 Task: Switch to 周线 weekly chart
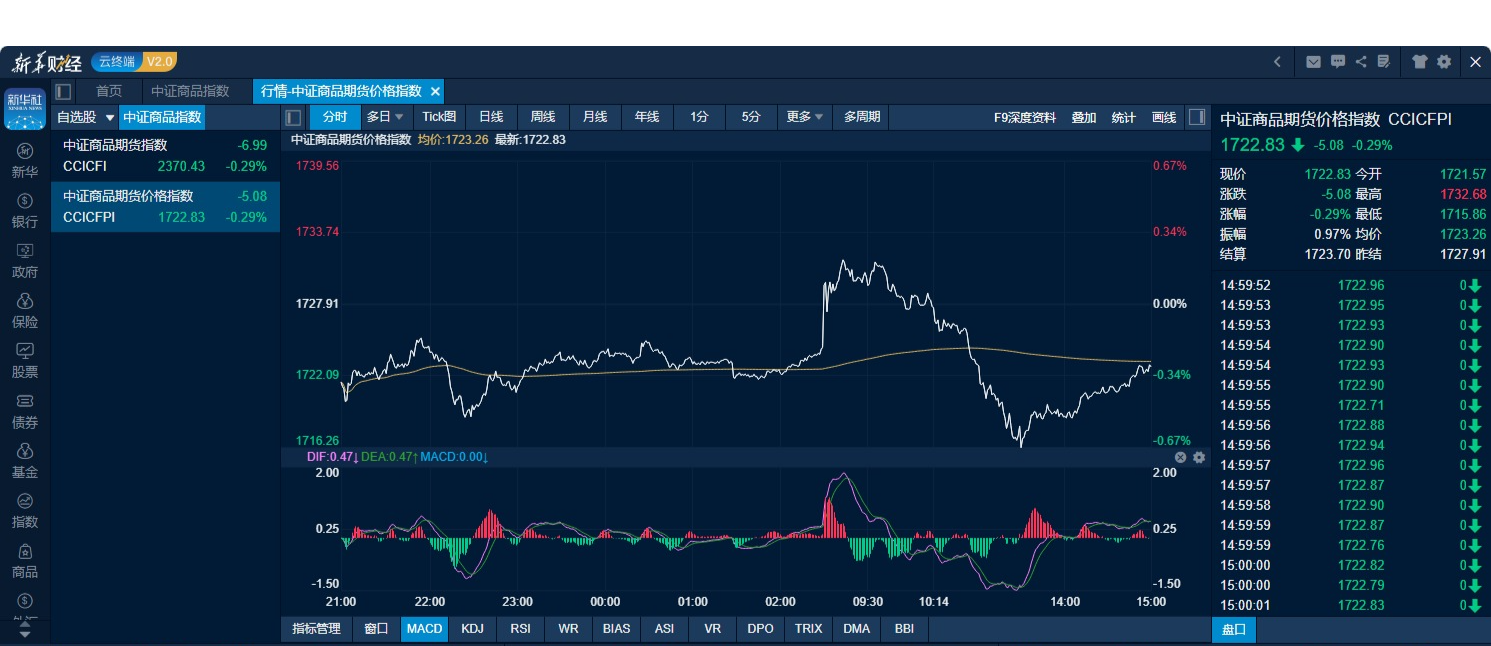click(x=543, y=117)
